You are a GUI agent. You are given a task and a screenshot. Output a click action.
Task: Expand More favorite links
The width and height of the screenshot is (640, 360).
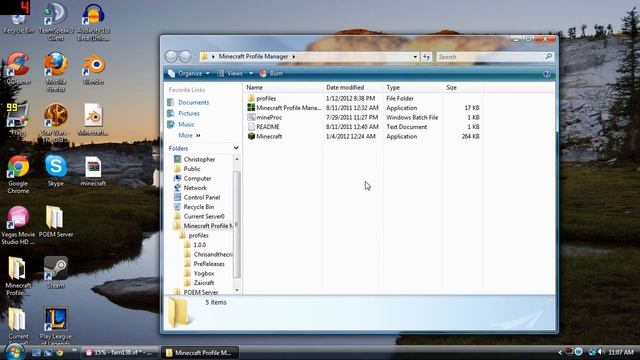pos(189,135)
